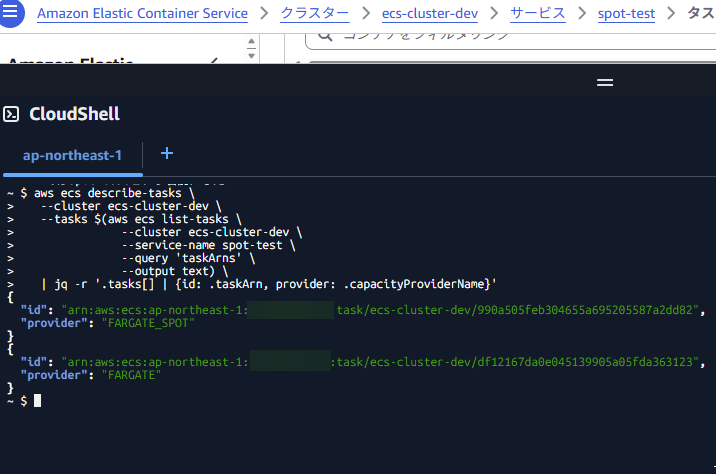Viewport: 716px width, 474px height.
Task: Click the '--output text)' line
Action: [x=174, y=271]
